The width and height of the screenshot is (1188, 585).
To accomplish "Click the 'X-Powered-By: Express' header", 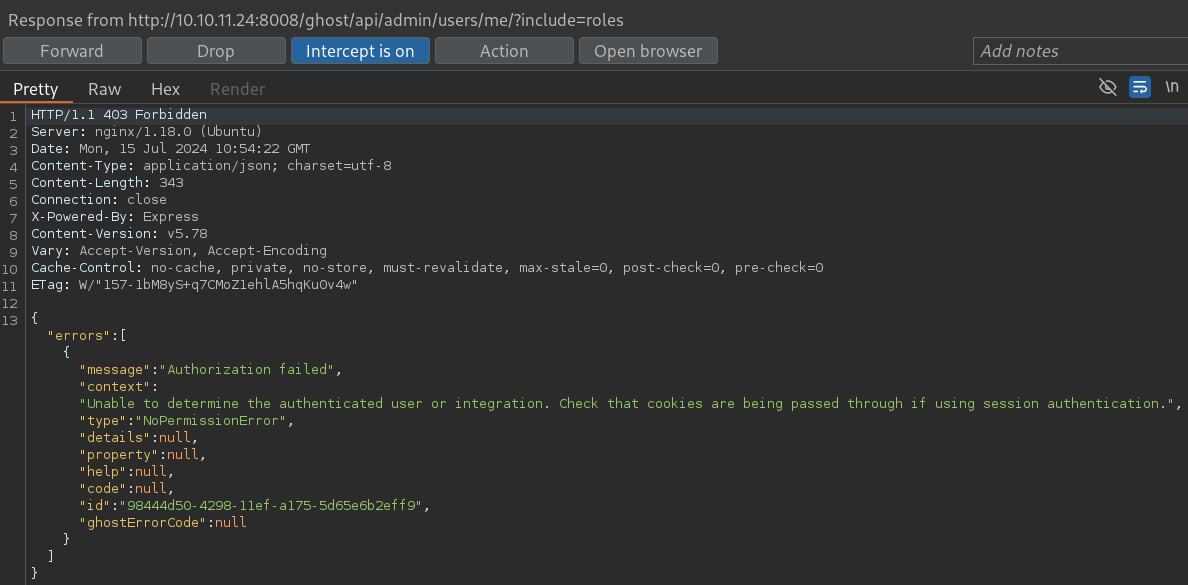I will pos(114,217).
